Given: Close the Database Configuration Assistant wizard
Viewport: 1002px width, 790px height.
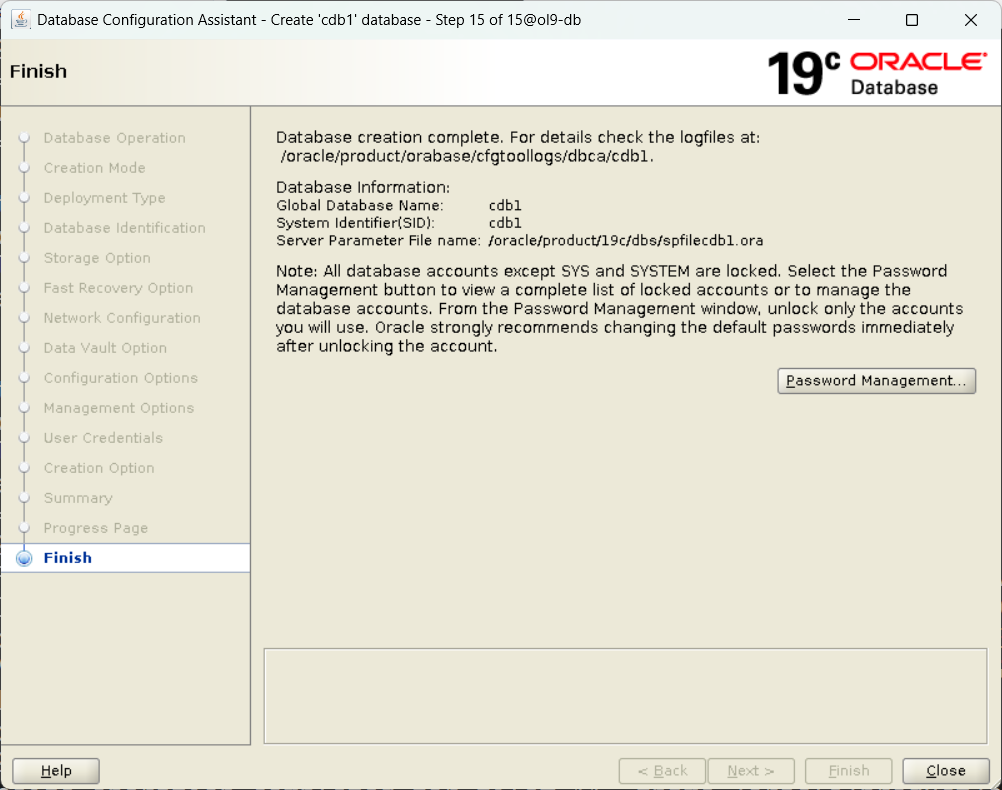Looking at the screenshot, I should [x=946, y=771].
